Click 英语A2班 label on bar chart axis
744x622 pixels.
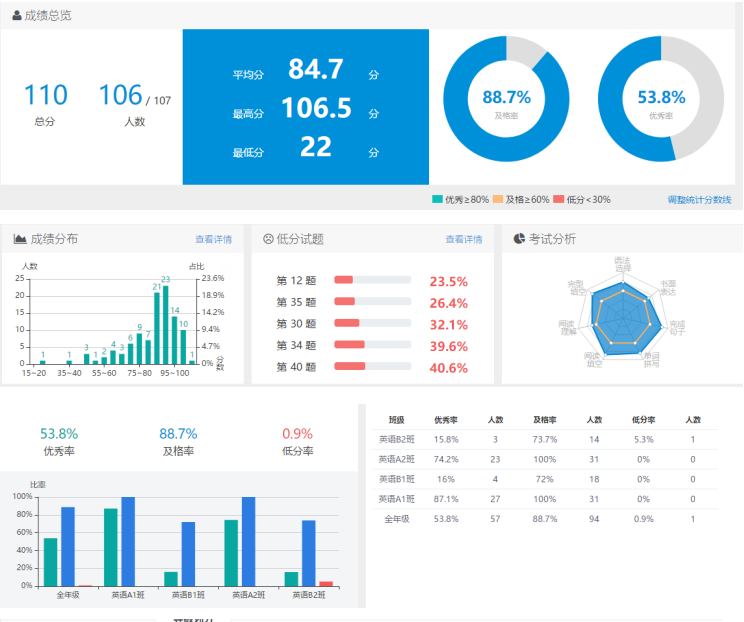point(249,595)
